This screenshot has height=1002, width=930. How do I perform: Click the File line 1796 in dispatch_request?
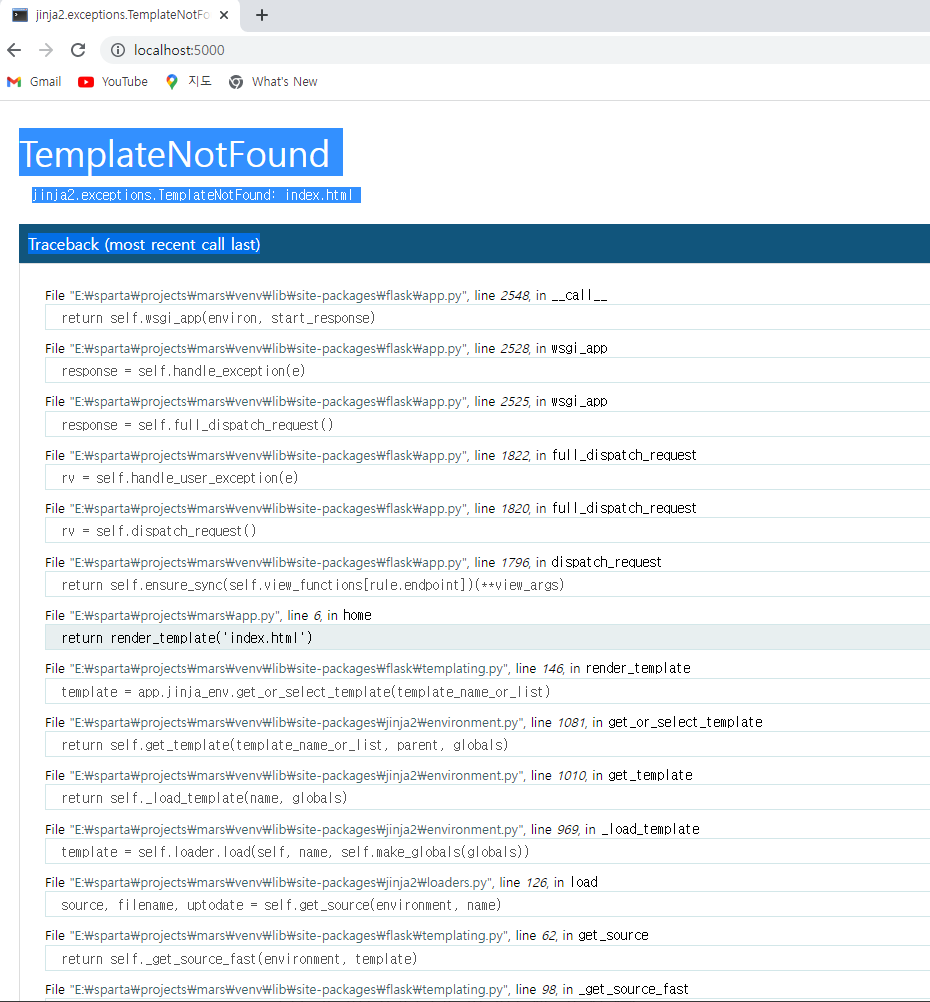coord(353,562)
